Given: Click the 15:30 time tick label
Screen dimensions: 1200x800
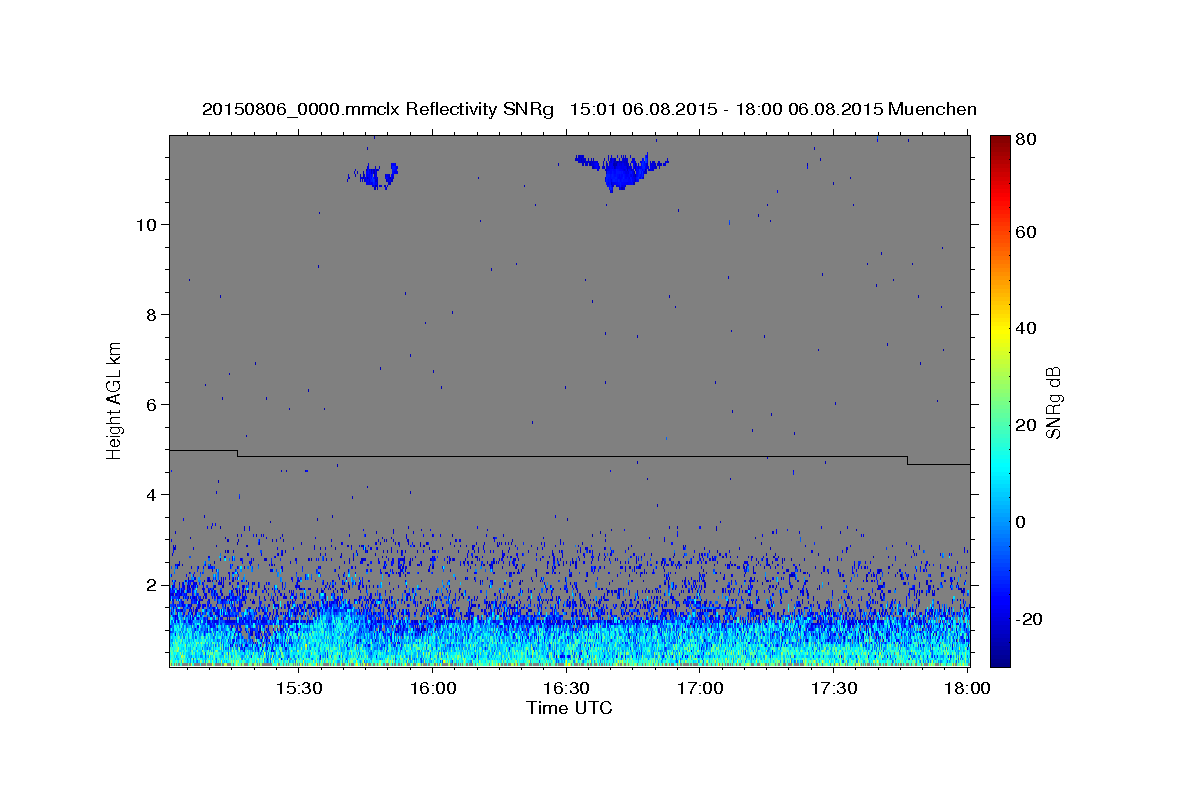Looking at the screenshot, I should 299,689.
